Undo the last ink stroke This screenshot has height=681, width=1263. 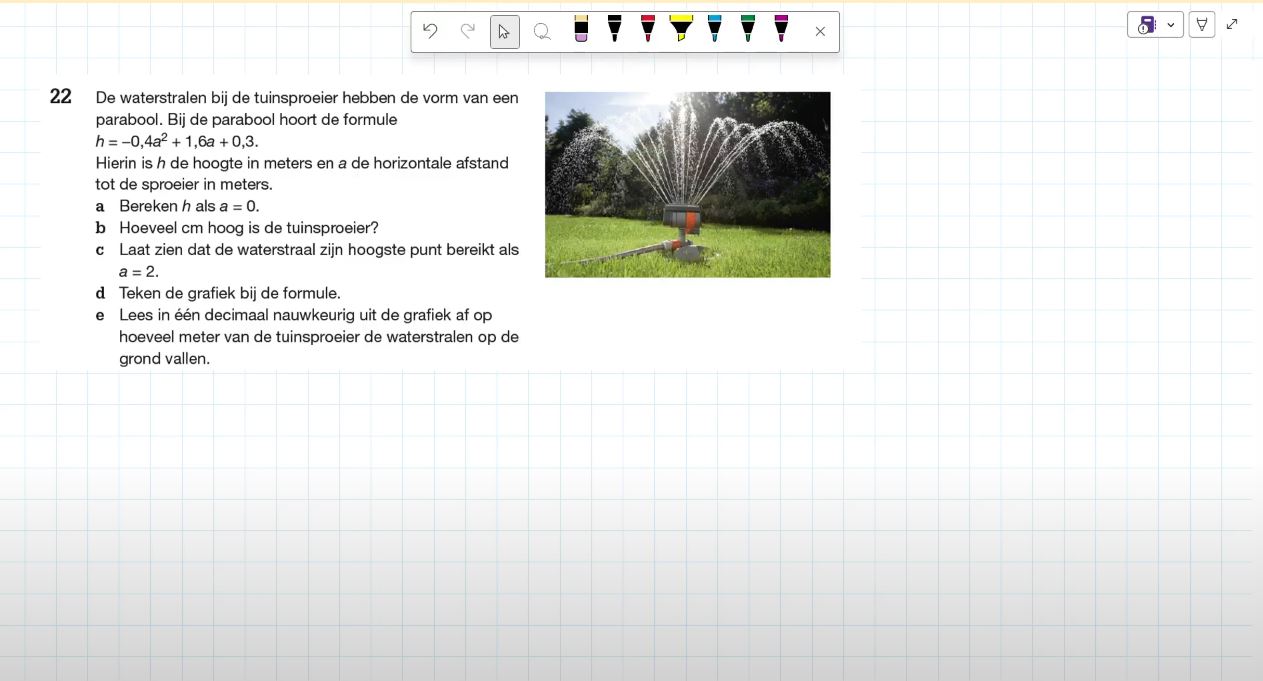pos(430,31)
